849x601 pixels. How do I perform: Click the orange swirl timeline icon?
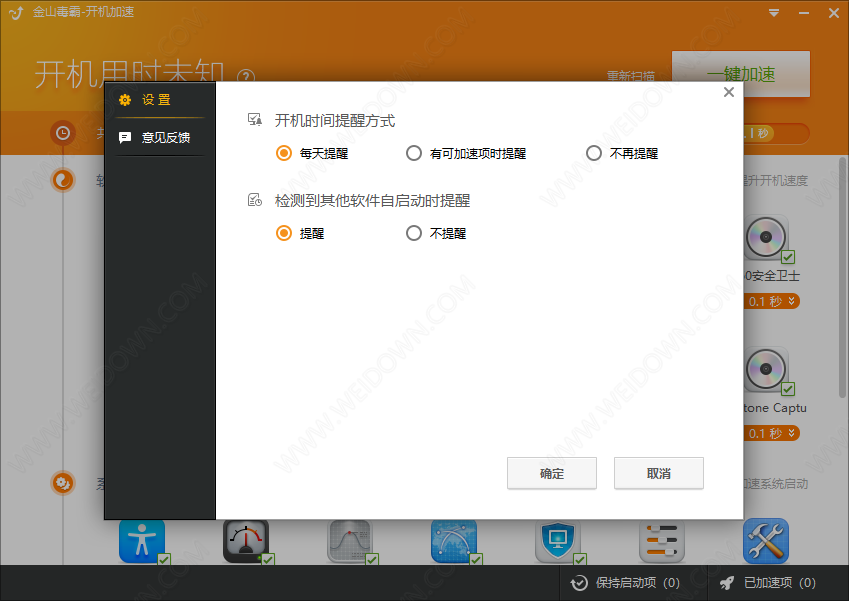point(63,180)
